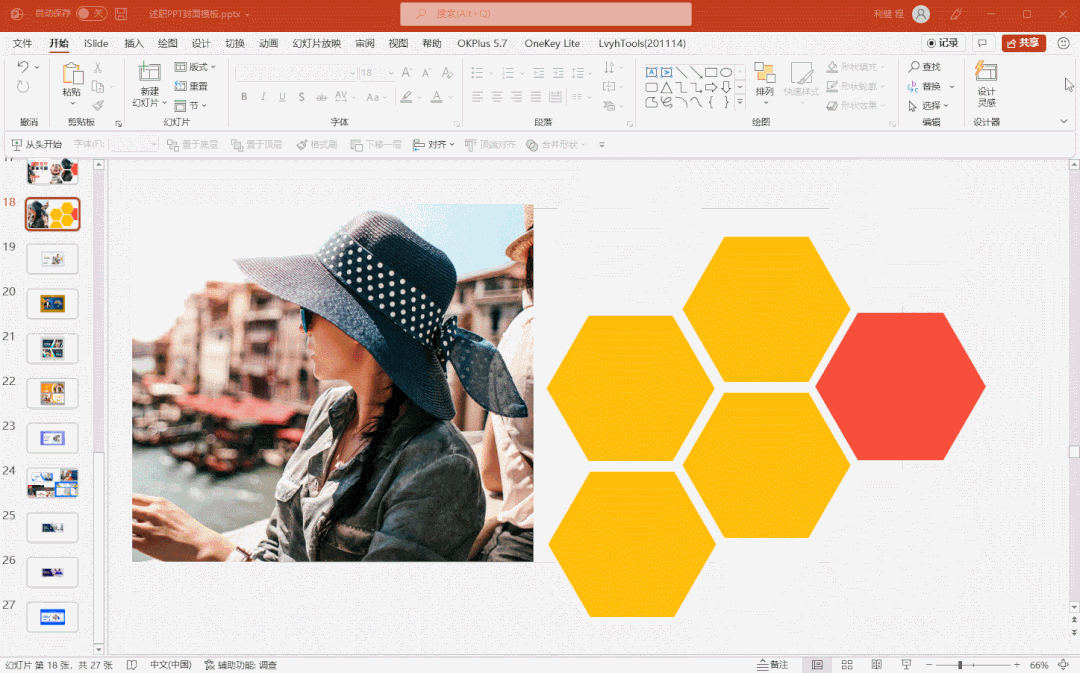1080x673 pixels.
Task: Increase font size with larger A icon
Action: coord(406,72)
